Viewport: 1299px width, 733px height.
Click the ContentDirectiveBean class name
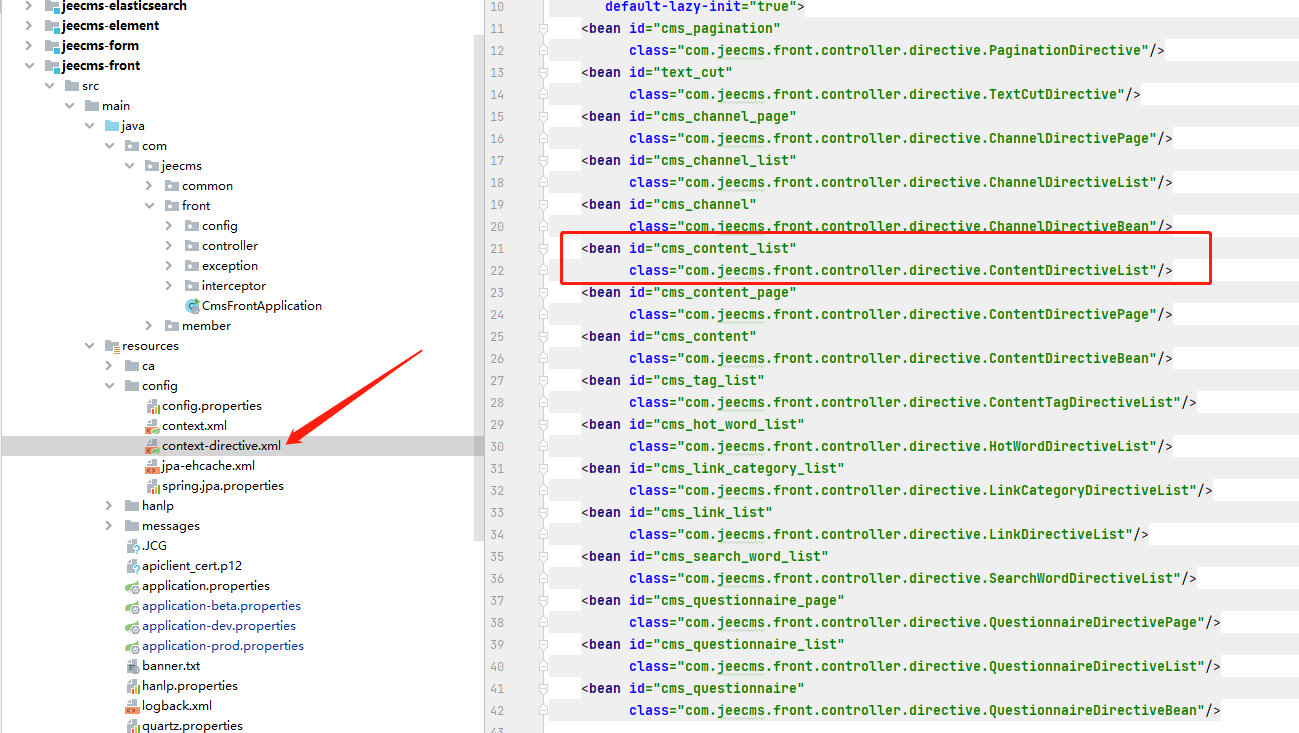coord(1069,358)
